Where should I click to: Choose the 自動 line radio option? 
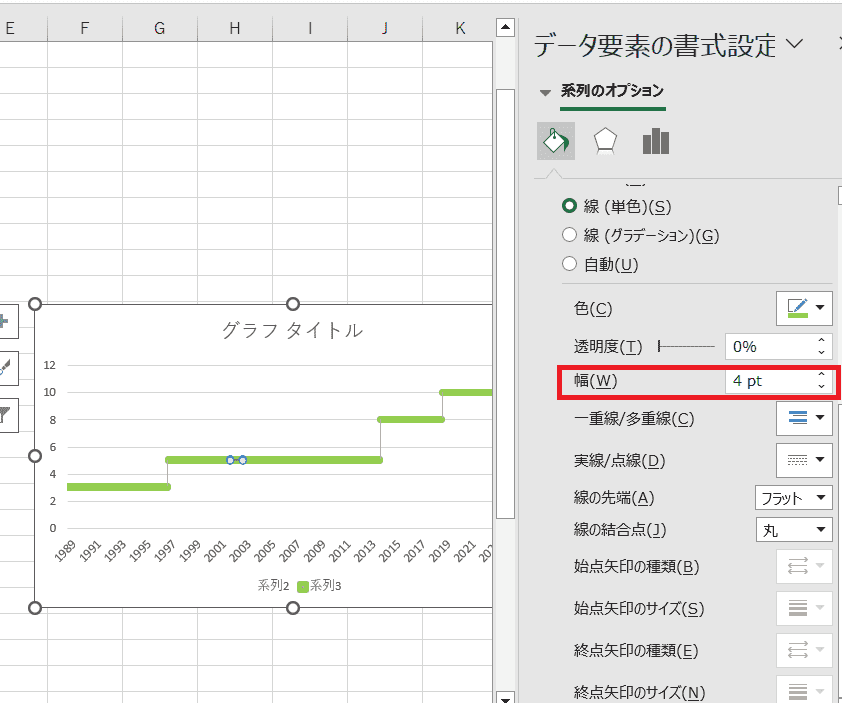(570, 264)
